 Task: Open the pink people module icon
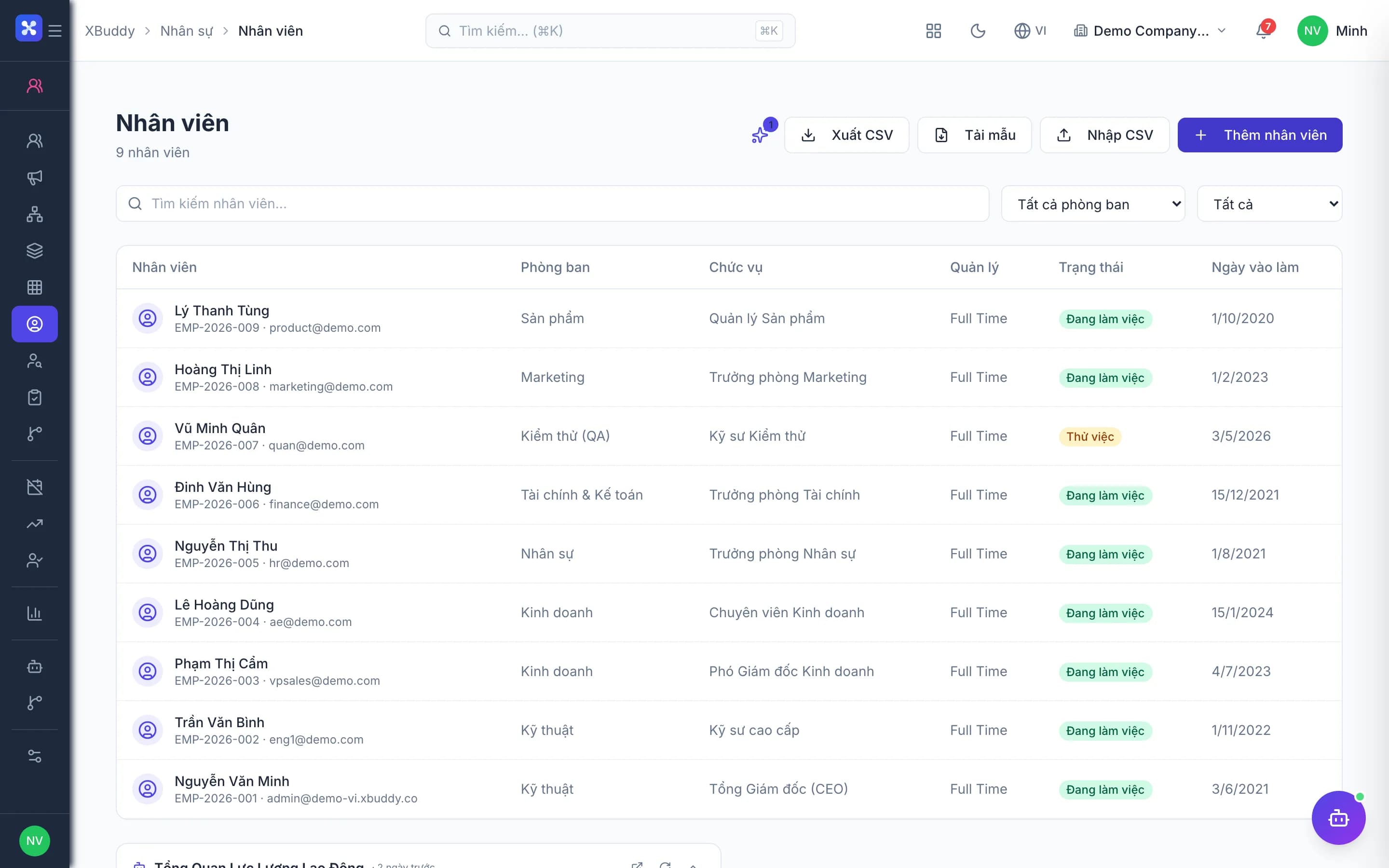[34, 85]
